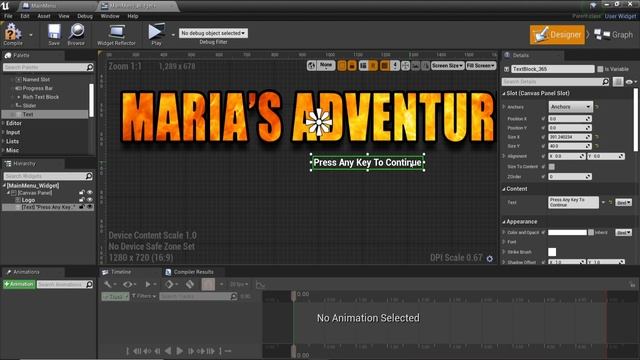Open the Edit menu
Image resolution: width=640 pixels, height=360 pixels.
click(25, 16)
